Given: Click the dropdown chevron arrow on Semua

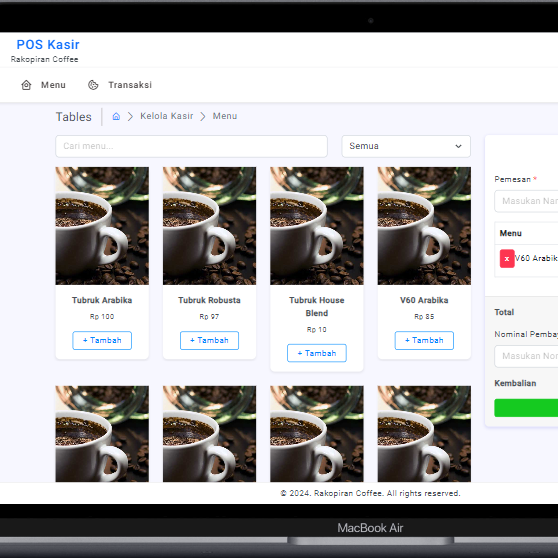Looking at the screenshot, I should [458, 146].
